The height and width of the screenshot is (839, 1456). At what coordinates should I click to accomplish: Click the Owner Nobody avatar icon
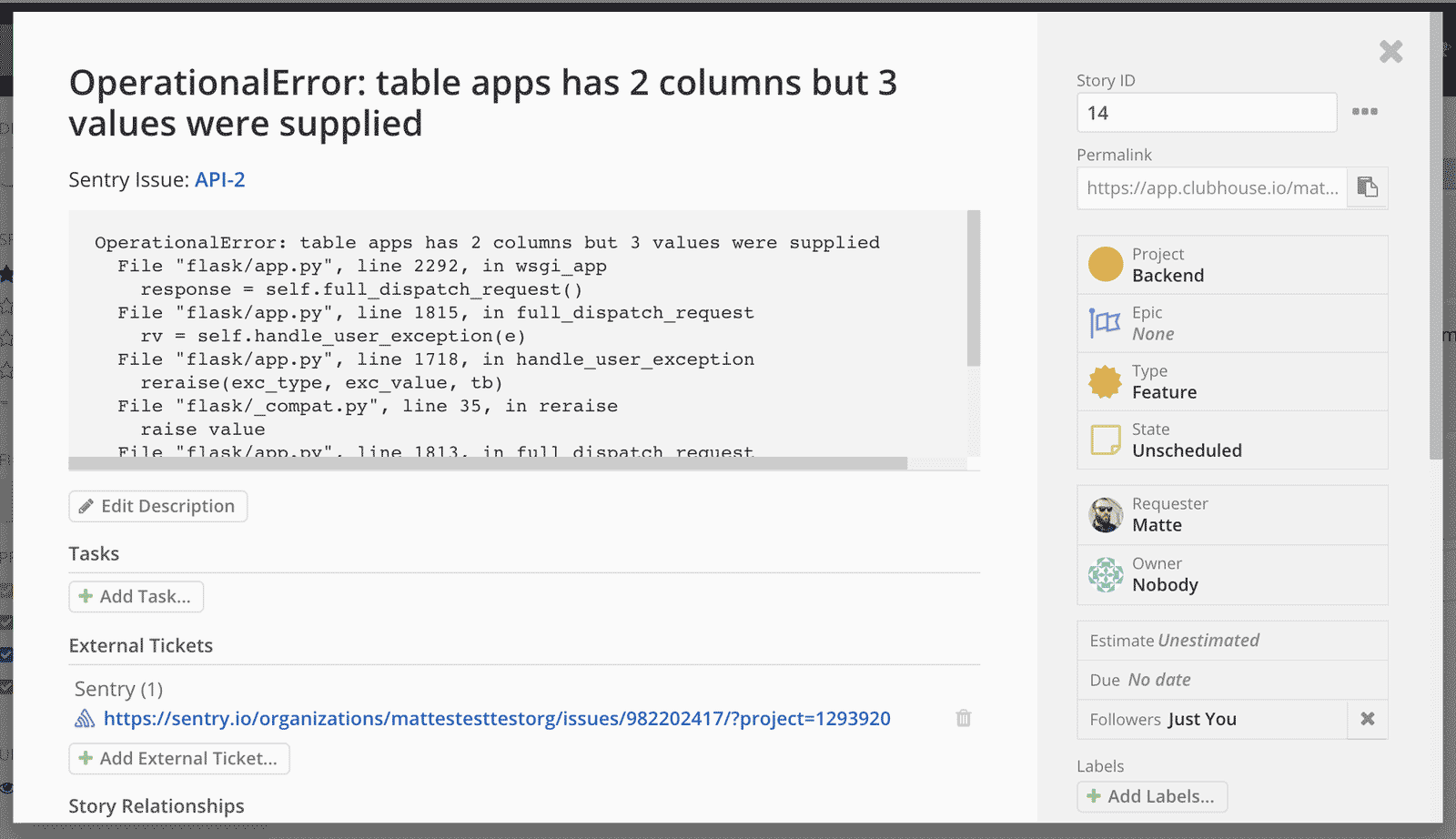click(x=1106, y=575)
